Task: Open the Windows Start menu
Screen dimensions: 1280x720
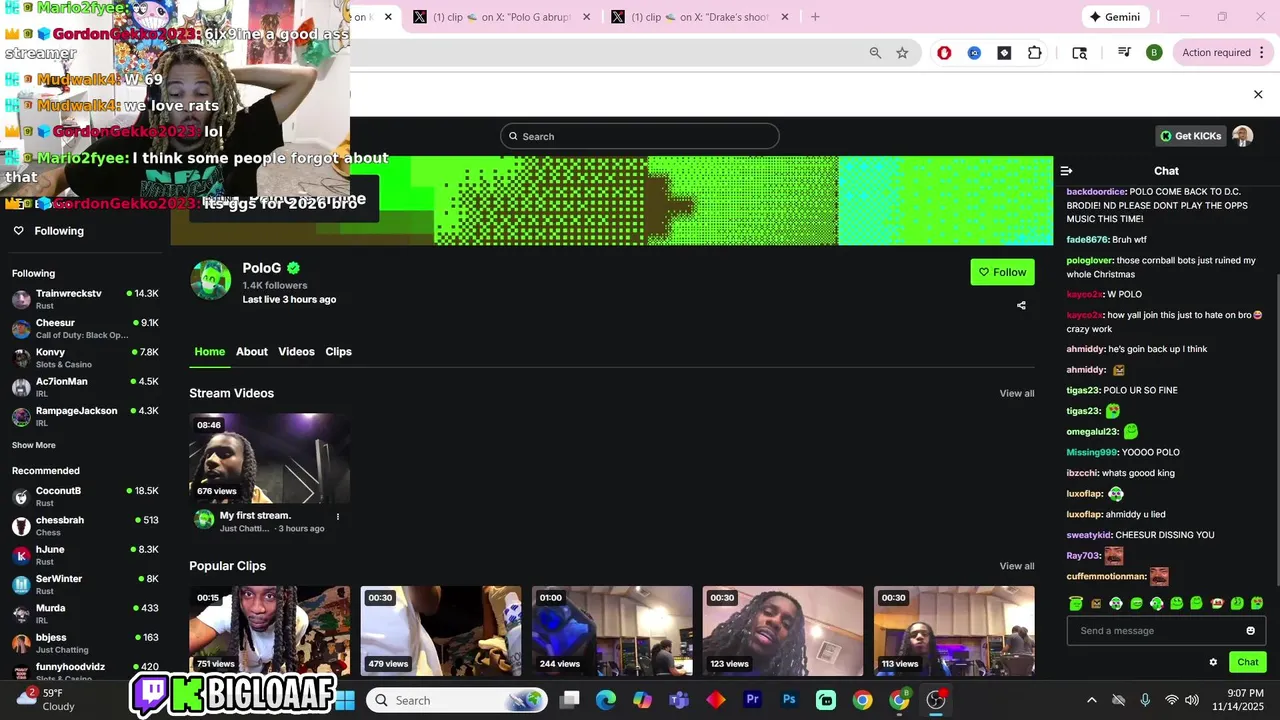Action: pyautogui.click(x=345, y=700)
